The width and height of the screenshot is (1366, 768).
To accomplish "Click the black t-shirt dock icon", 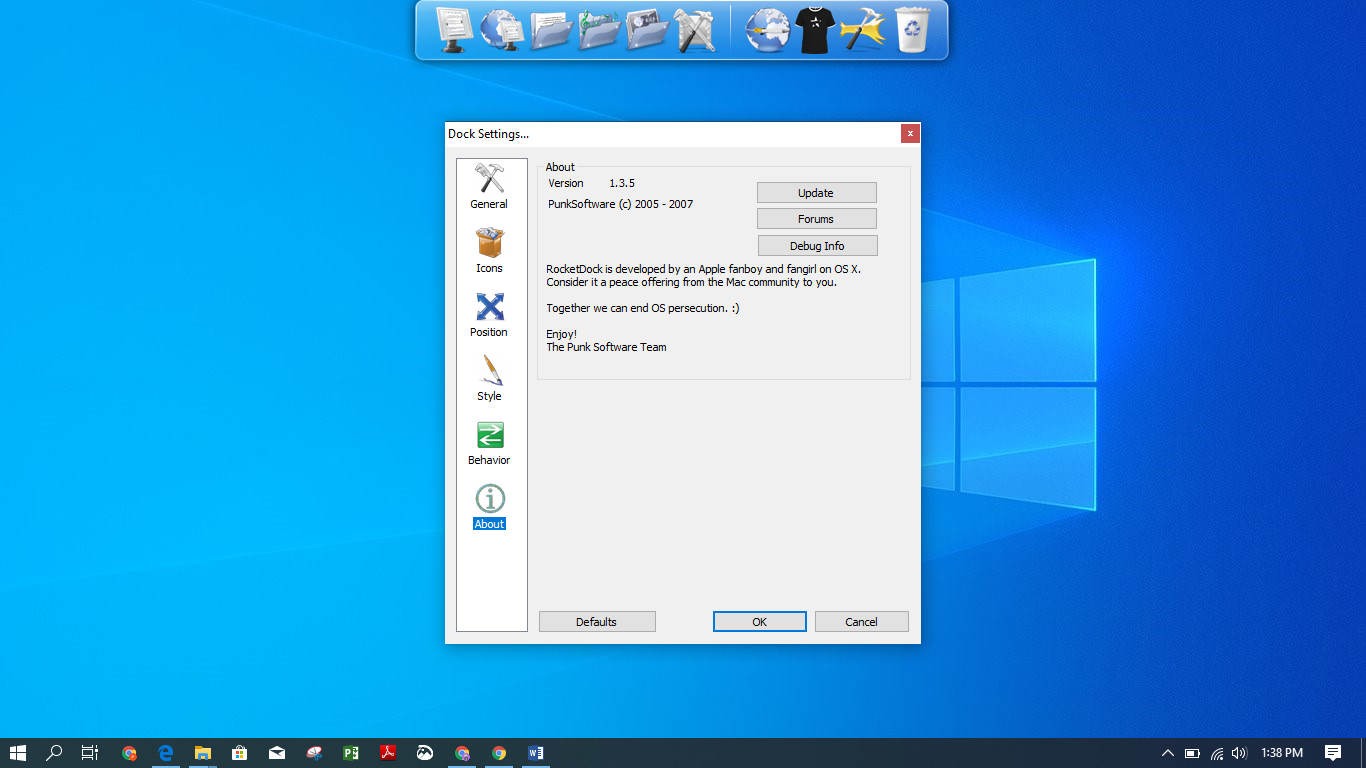I will pos(814,30).
